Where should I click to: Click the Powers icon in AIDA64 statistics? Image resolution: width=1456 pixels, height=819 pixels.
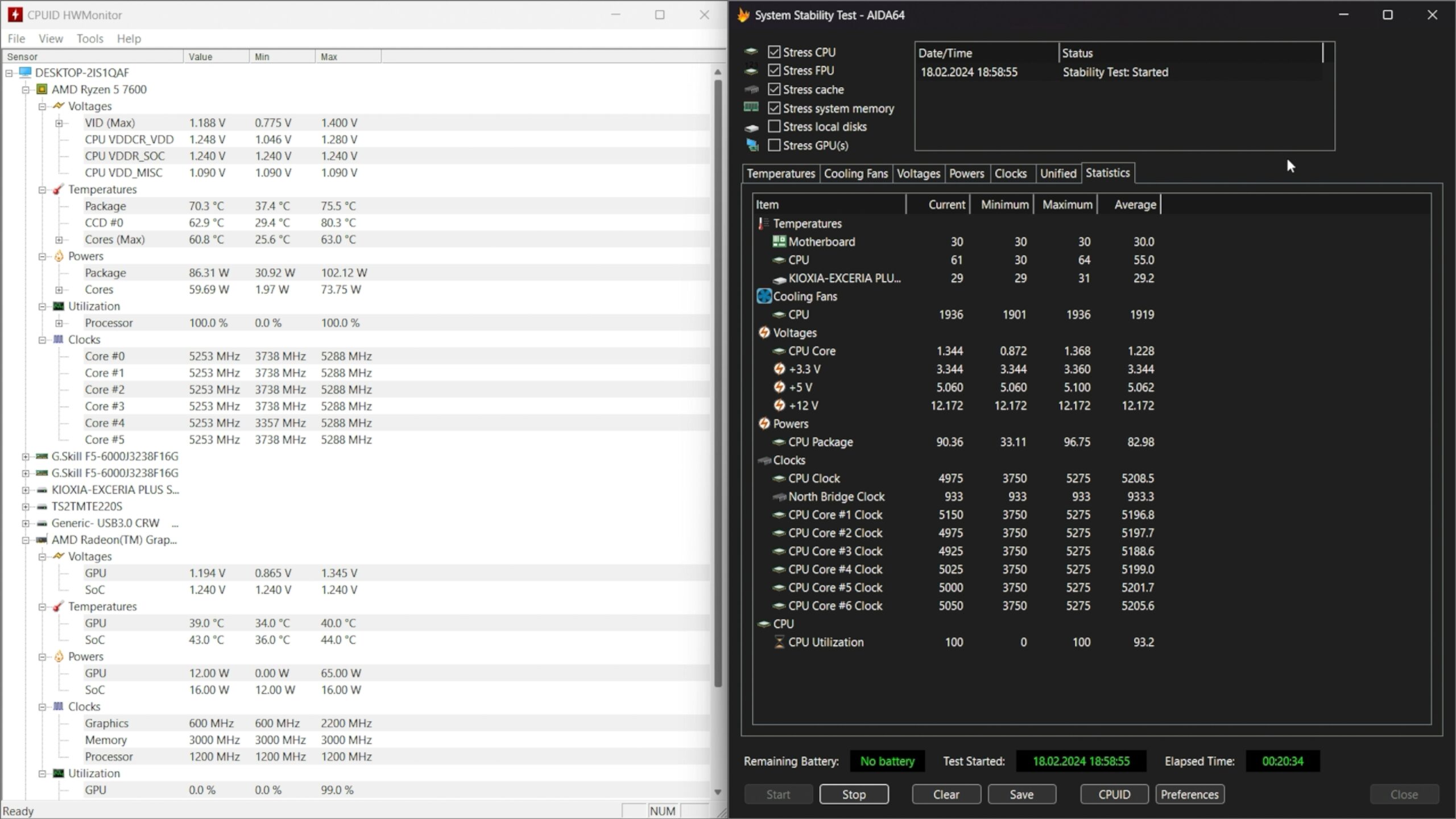764,423
